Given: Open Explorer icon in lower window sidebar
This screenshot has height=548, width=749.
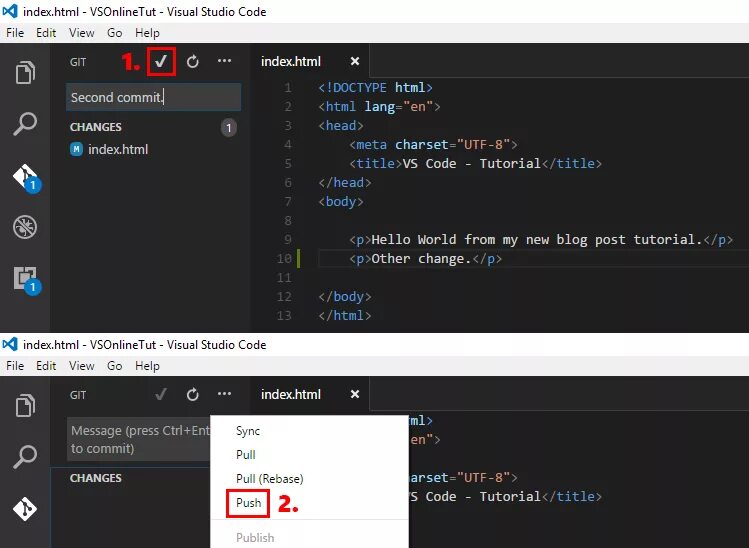Looking at the screenshot, I should [x=25, y=405].
